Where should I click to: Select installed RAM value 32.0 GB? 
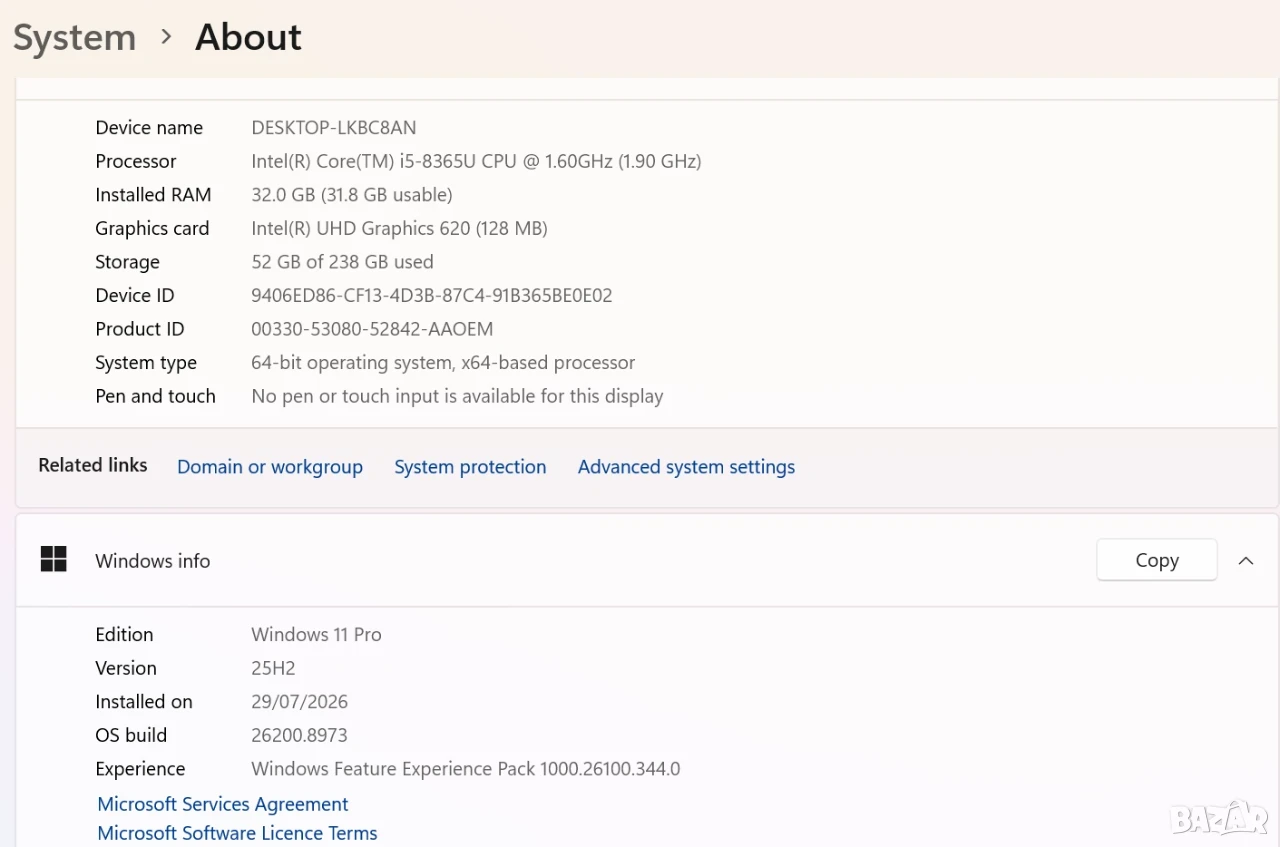coord(352,195)
